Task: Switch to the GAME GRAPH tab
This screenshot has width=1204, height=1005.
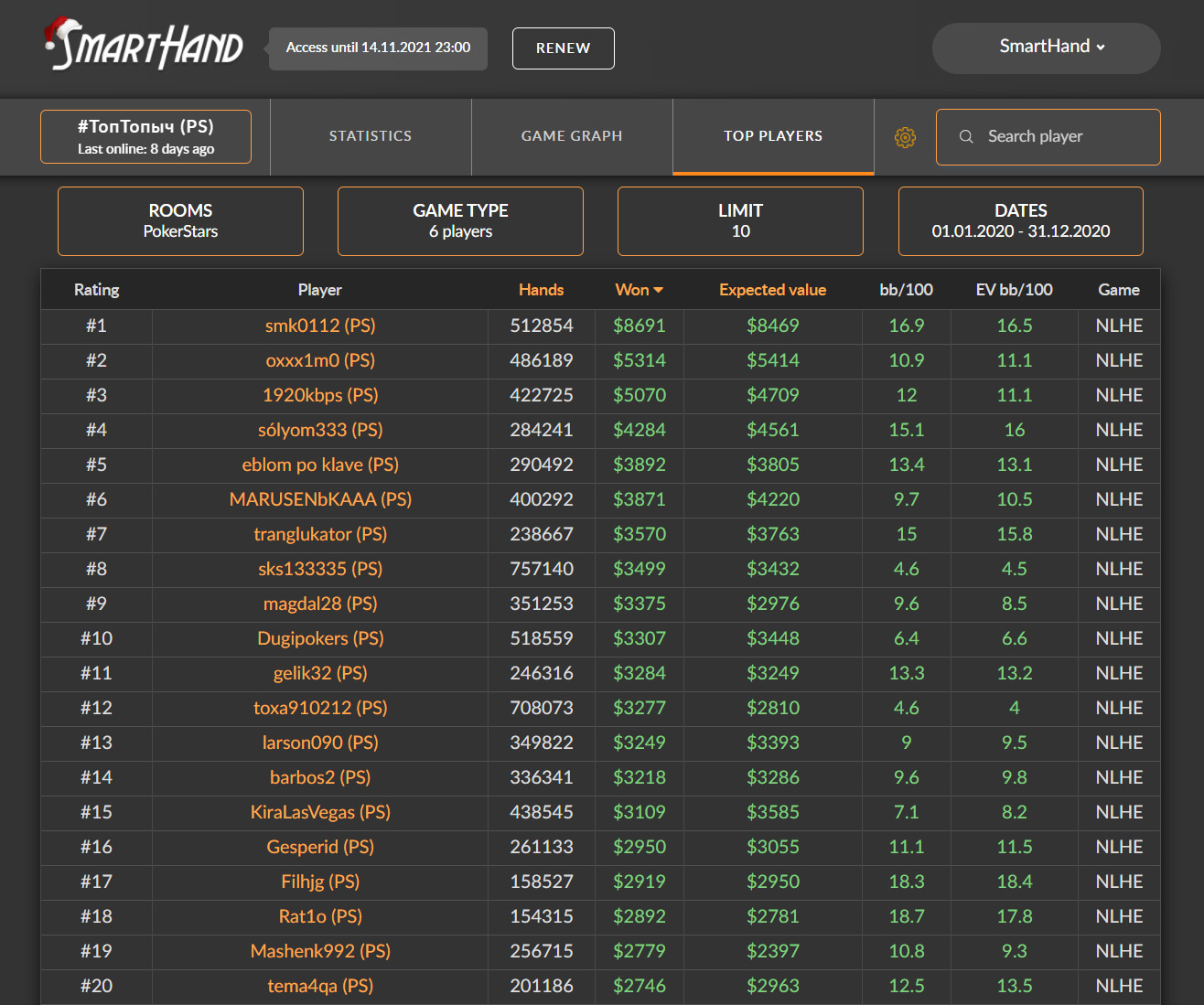Action: pyautogui.click(x=572, y=136)
